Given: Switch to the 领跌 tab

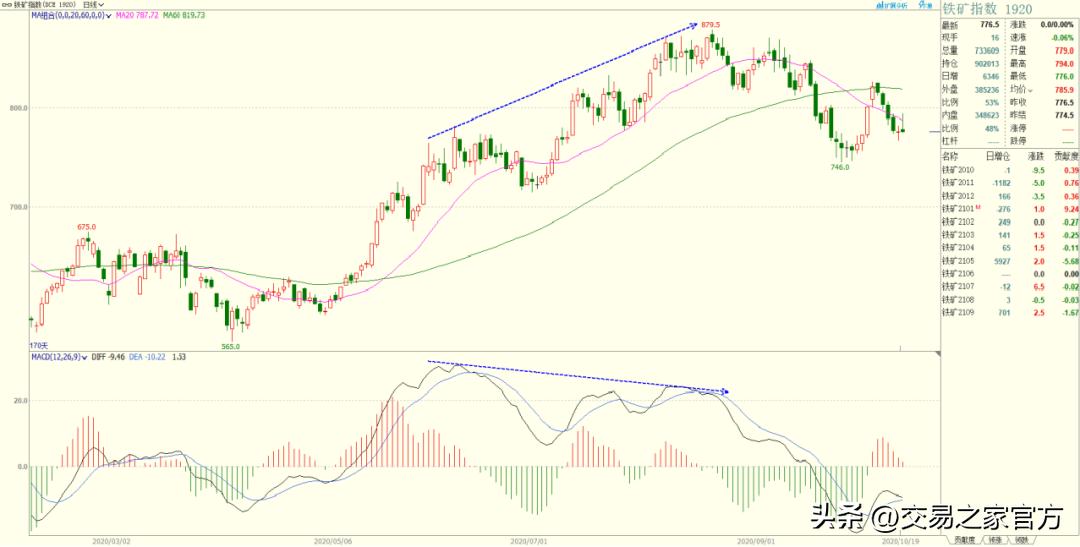Looking at the screenshot, I should pos(1022,539).
